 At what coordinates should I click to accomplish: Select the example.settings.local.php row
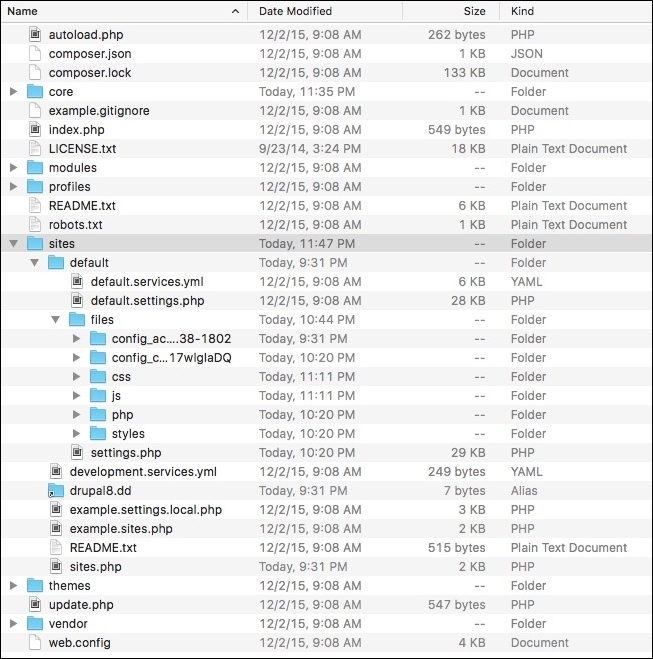(x=326, y=509)
